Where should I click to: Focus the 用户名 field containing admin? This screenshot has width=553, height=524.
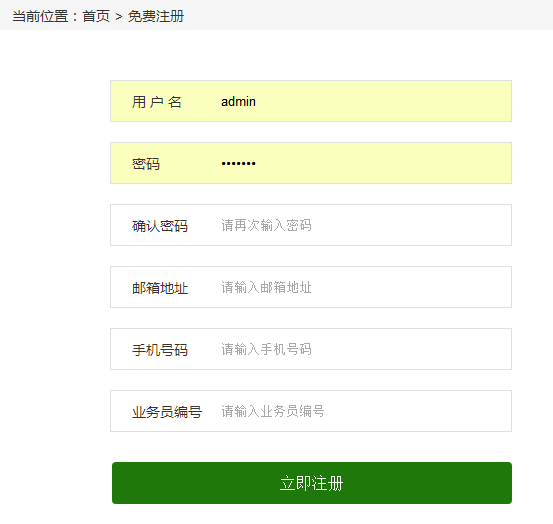[311, 101]
